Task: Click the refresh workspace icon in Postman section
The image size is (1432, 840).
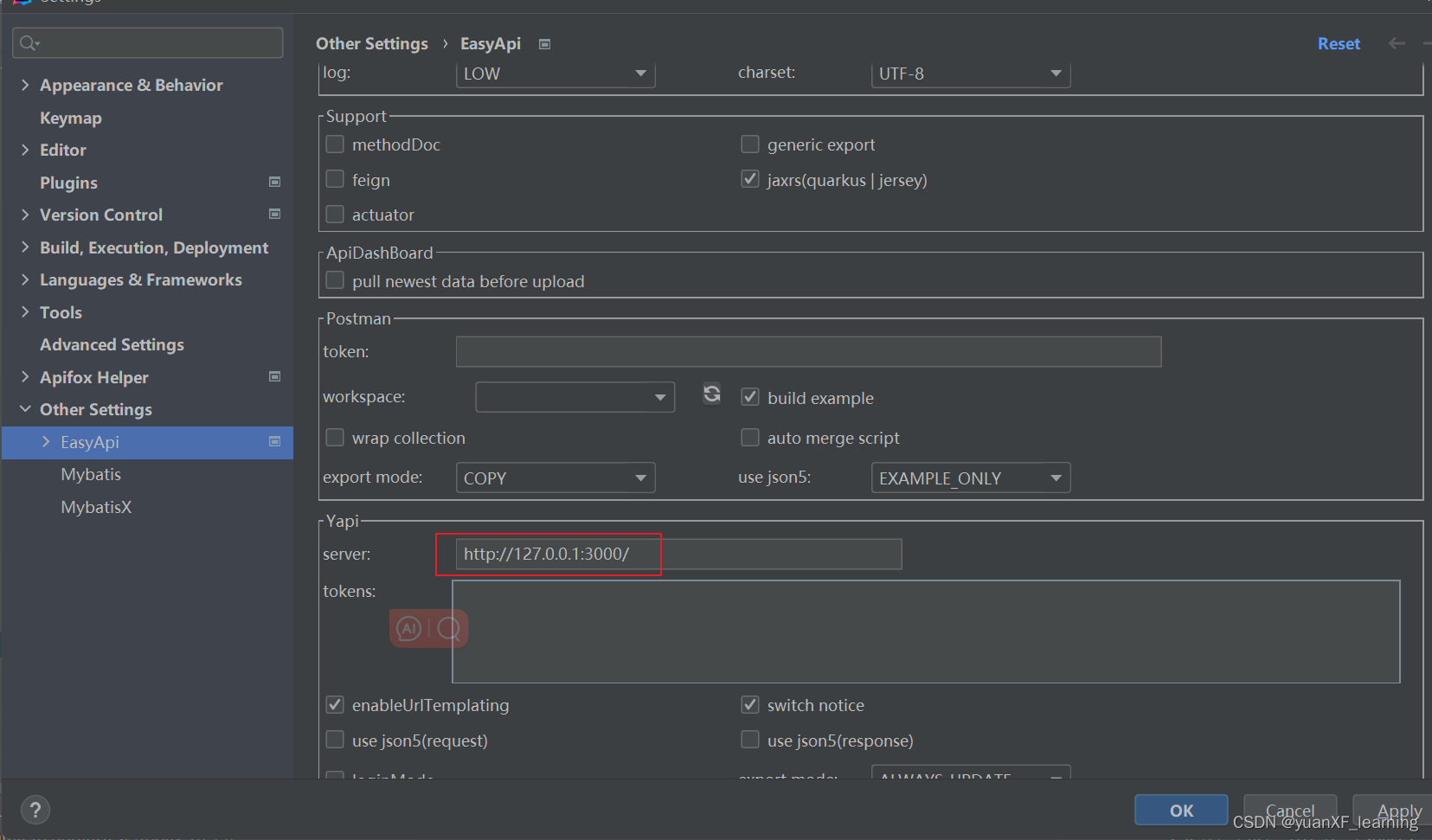Action: pos(711,394)
